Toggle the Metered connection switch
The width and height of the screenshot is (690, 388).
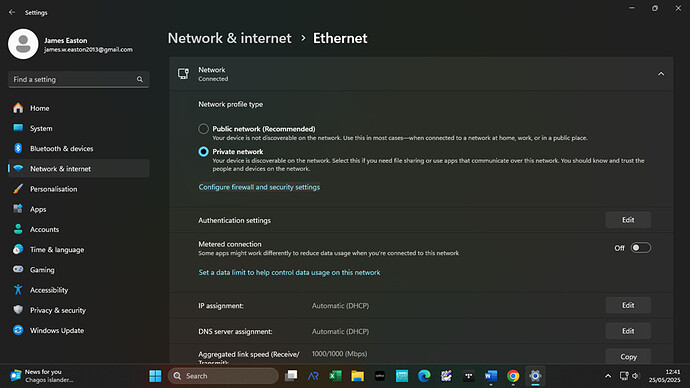coord(640,248)
